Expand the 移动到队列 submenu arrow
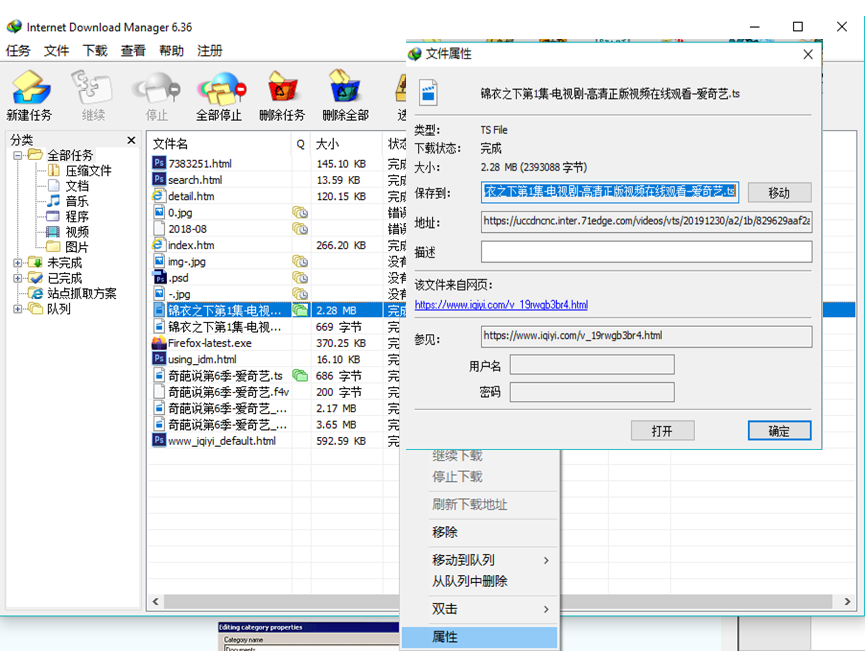 [546, 561]
